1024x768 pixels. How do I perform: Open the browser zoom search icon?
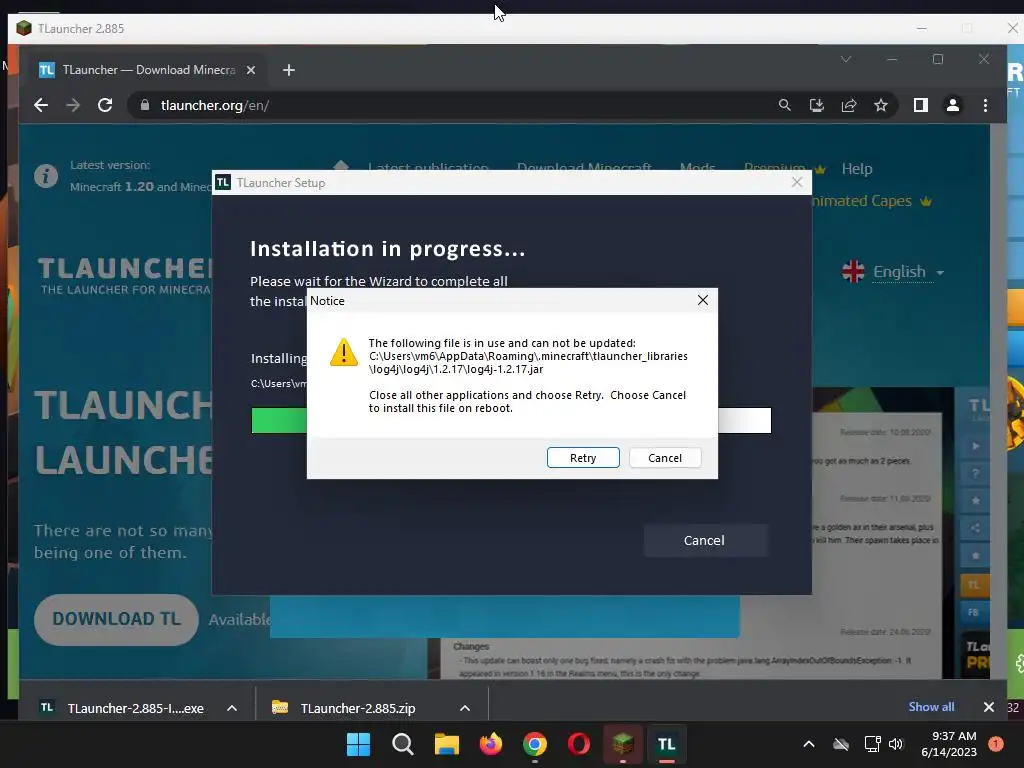point(785,105)
